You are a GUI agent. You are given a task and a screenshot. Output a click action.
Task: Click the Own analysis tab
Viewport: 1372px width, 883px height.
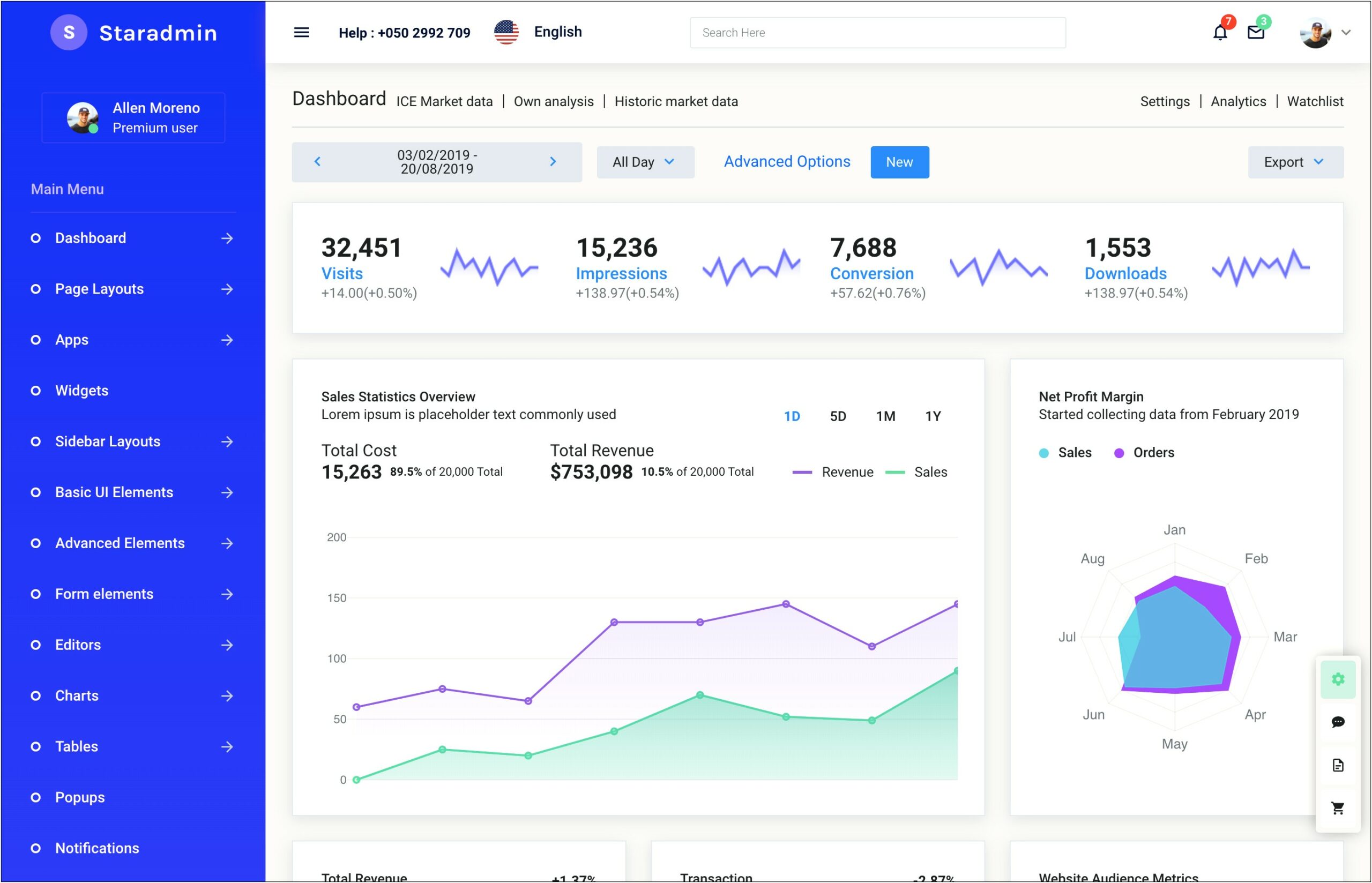tap(554, 101)
